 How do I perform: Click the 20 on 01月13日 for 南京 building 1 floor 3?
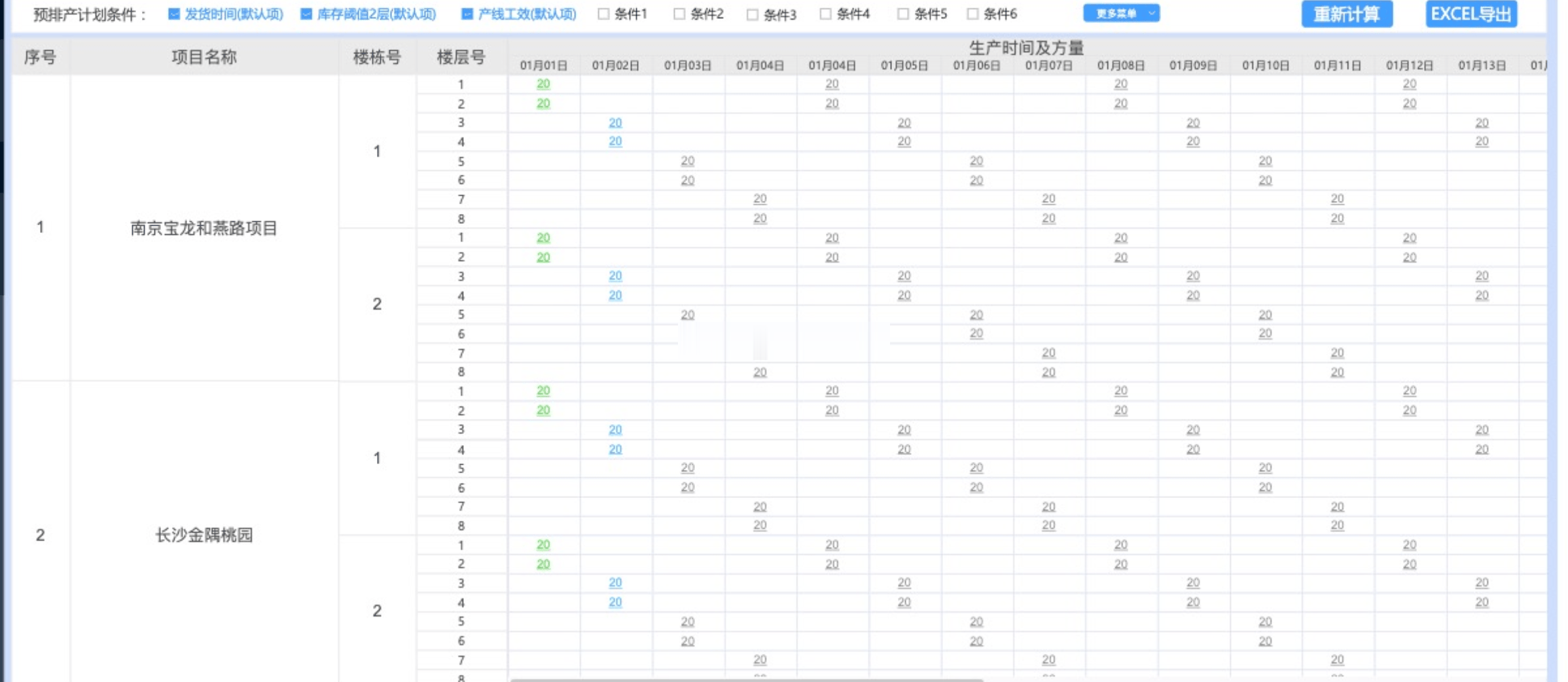pos(1482,122)
